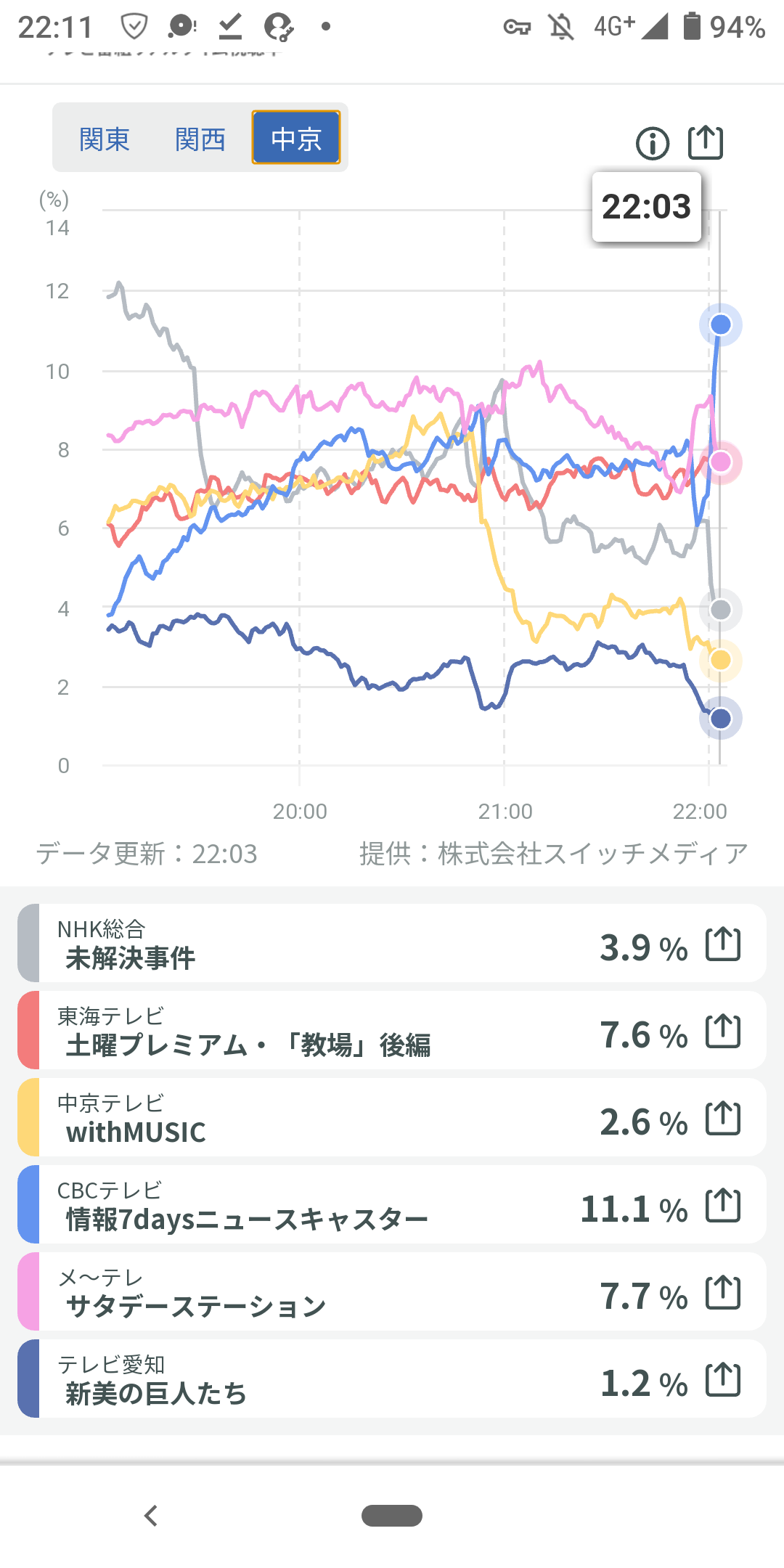Share the CBCテレビ ニュースキャスター rating
The width and height of the screenshot is (784, 1568).
click(x=723, y=1206)
